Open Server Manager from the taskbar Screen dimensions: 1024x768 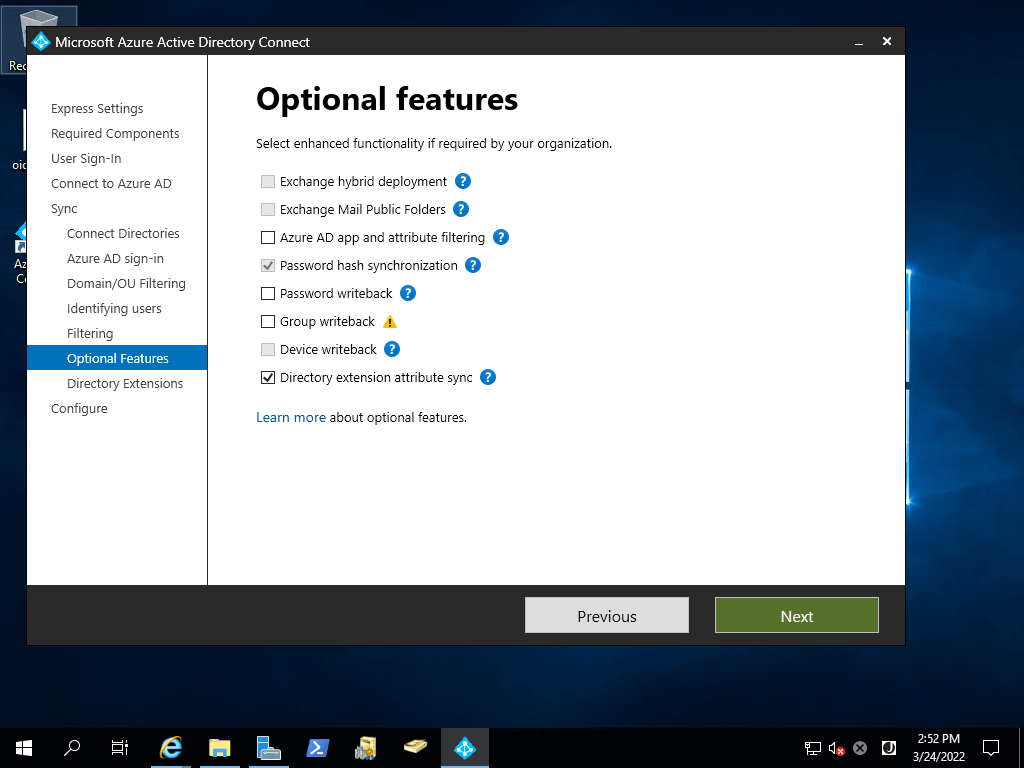[268, 748]
